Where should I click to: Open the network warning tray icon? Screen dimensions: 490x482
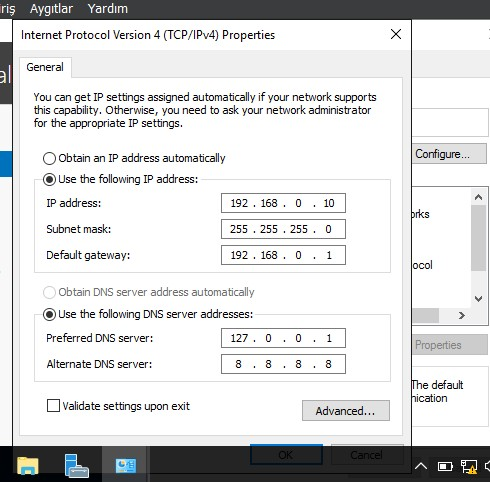click(469, 466)
